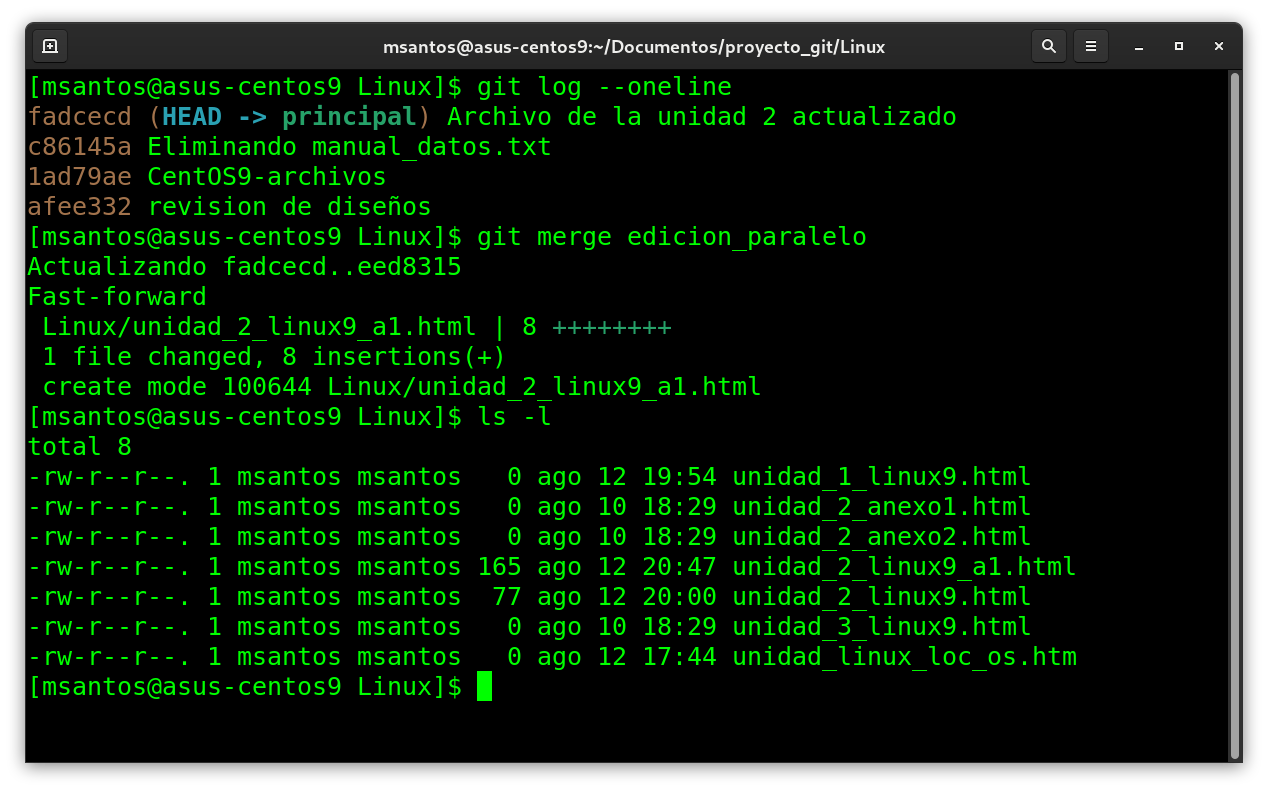Close the terminal window

[1219, 46]
